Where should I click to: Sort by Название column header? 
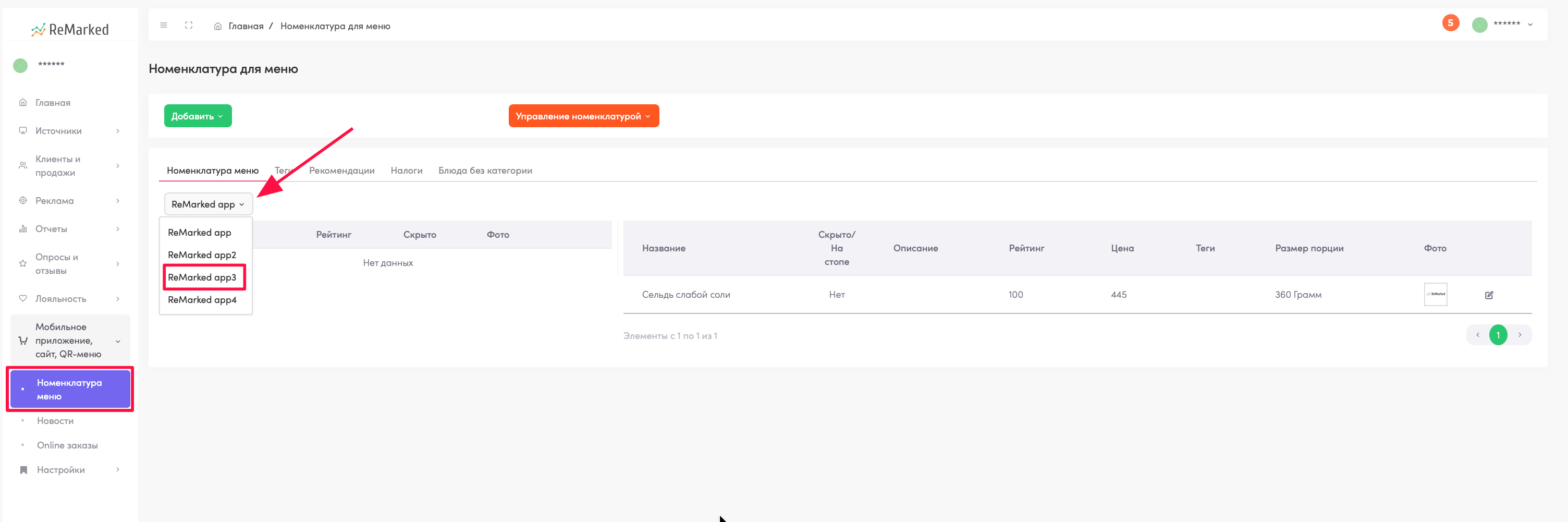pyautogui.click(x=664, y=249)
